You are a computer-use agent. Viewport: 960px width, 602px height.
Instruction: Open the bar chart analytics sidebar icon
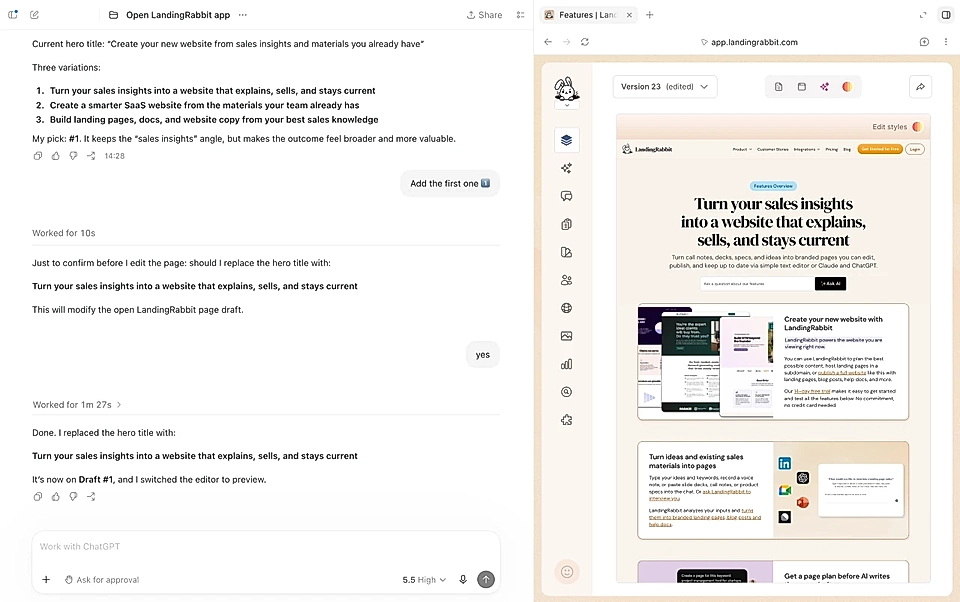pyautogui.click(x=566, y=364)
